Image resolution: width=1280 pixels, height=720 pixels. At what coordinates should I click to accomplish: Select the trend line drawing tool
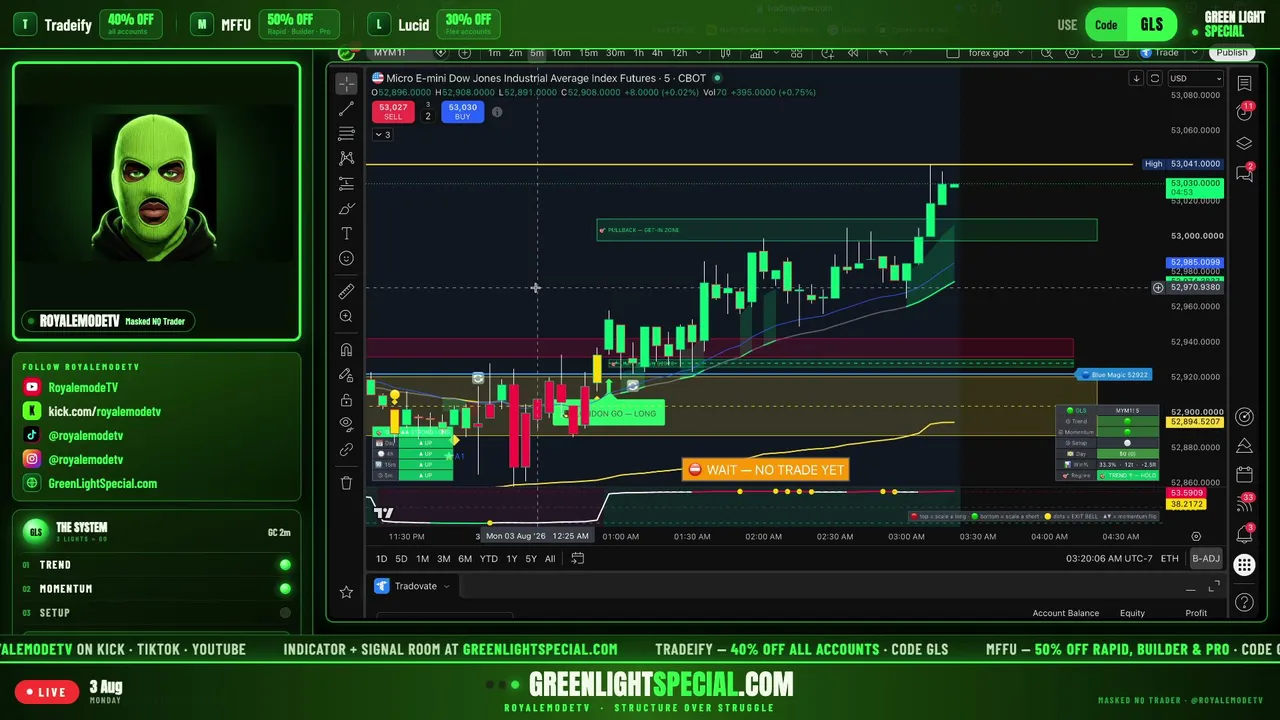347,109
